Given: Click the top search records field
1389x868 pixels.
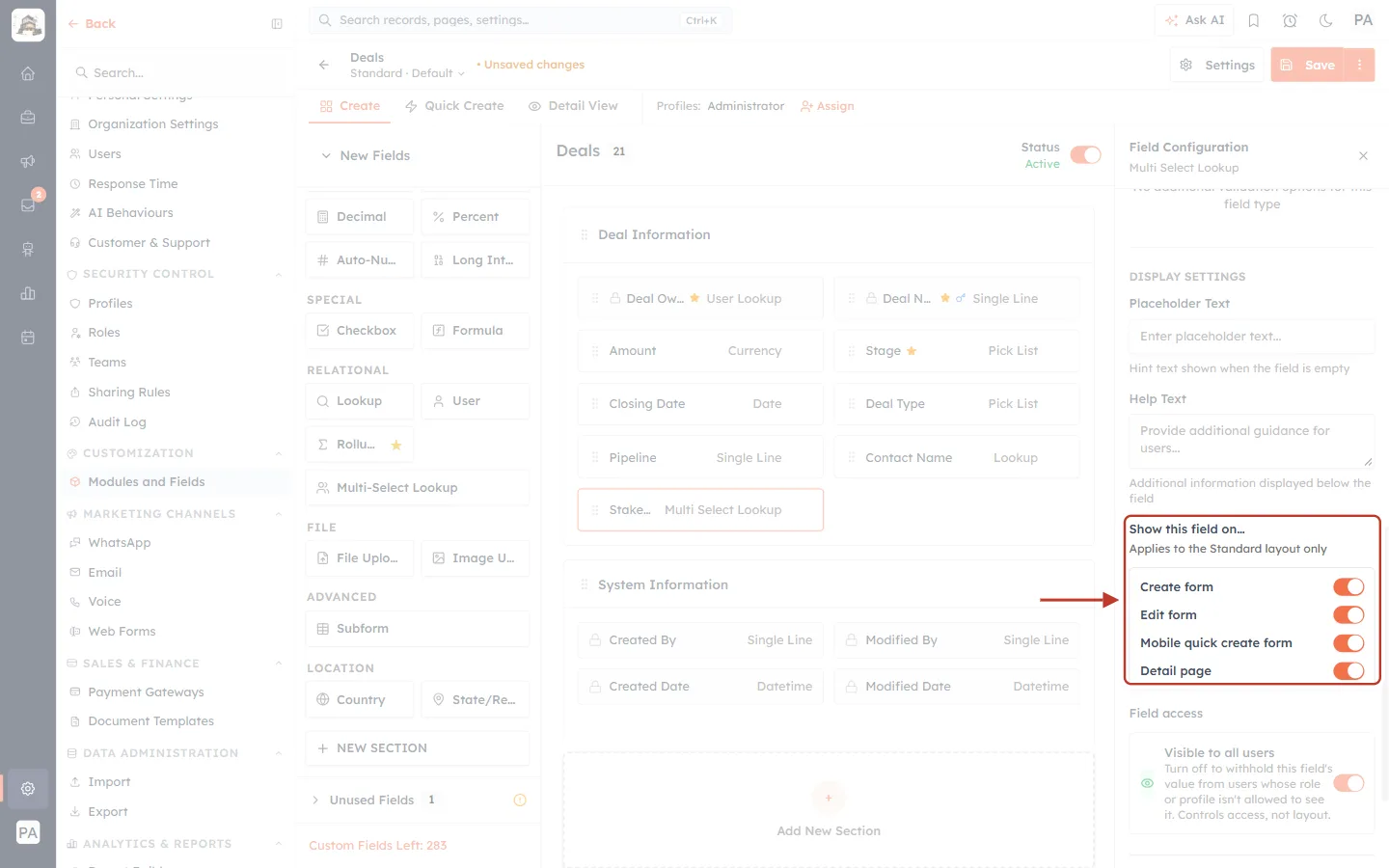Looking at the screenshot, I should pos(521,20).
